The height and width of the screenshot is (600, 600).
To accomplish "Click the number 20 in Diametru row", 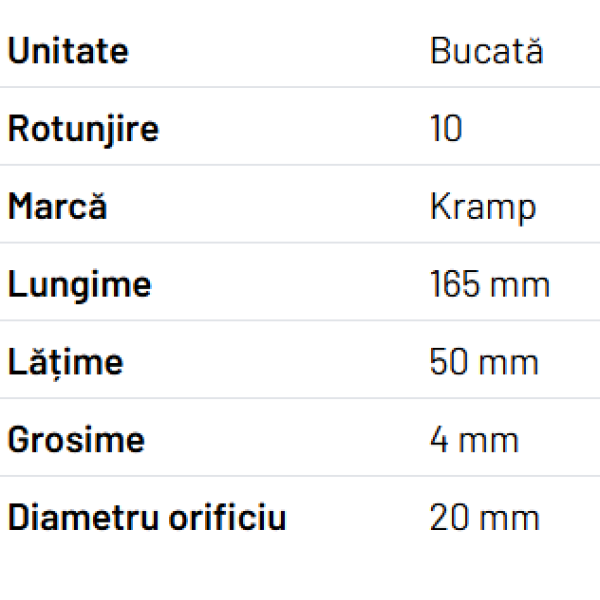I will [448, 518].
